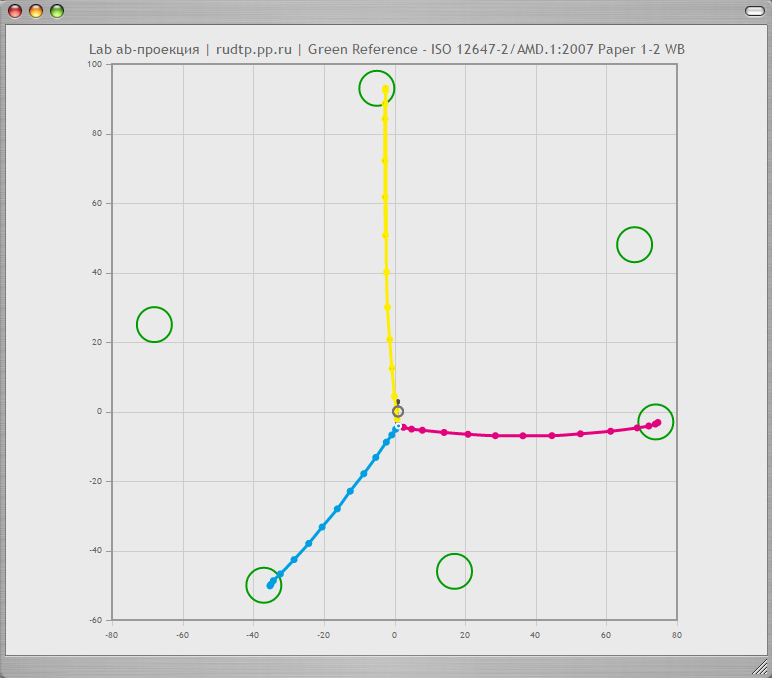This screenshot has height=678, width=772.
Task: Click the green reference circle at magenta curve end
Action: tap(655, 422)
